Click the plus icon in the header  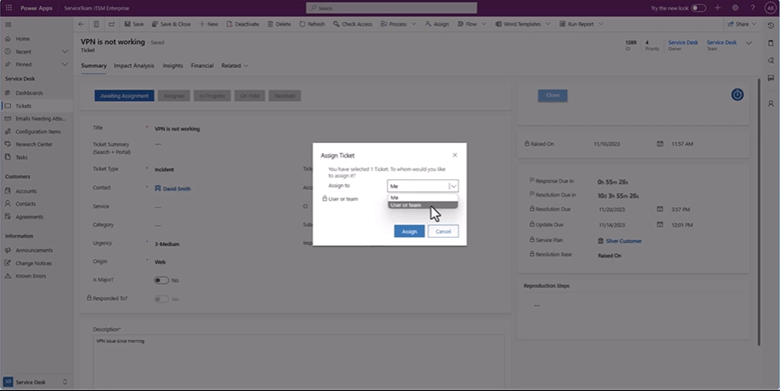[x=717, y=8]
